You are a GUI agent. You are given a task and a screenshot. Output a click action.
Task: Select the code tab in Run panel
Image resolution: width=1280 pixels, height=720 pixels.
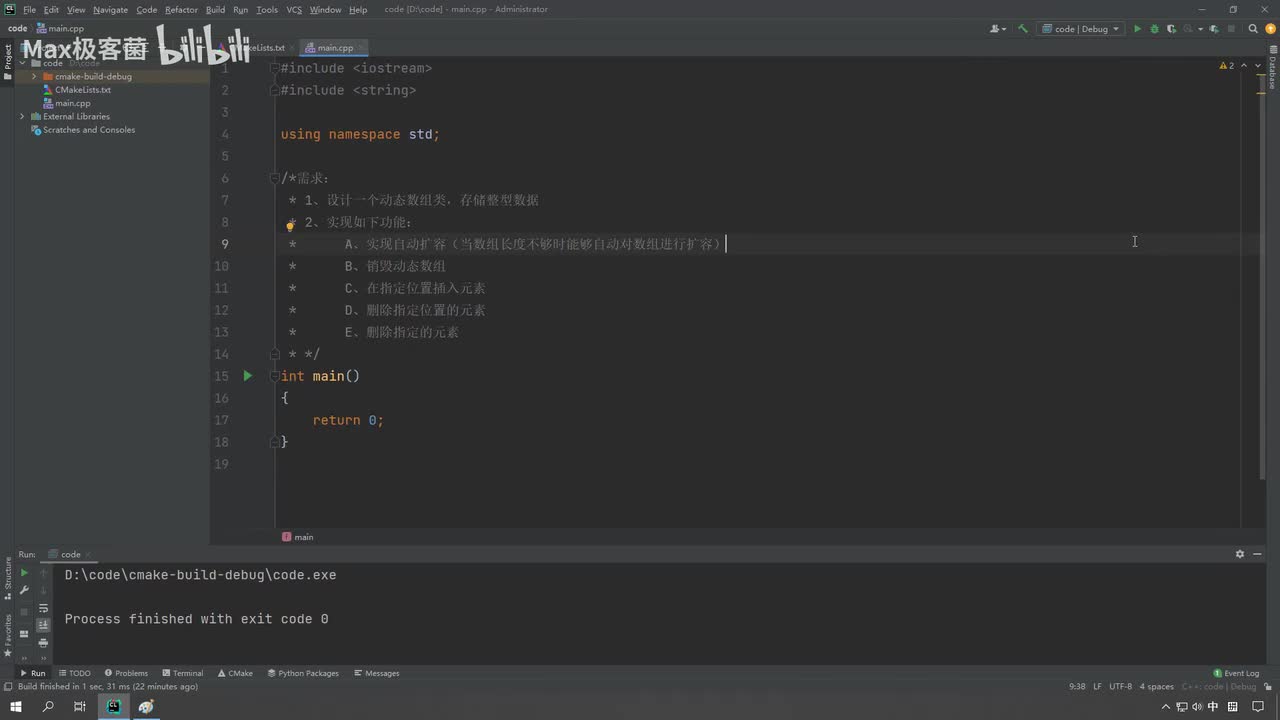point(70,554)
